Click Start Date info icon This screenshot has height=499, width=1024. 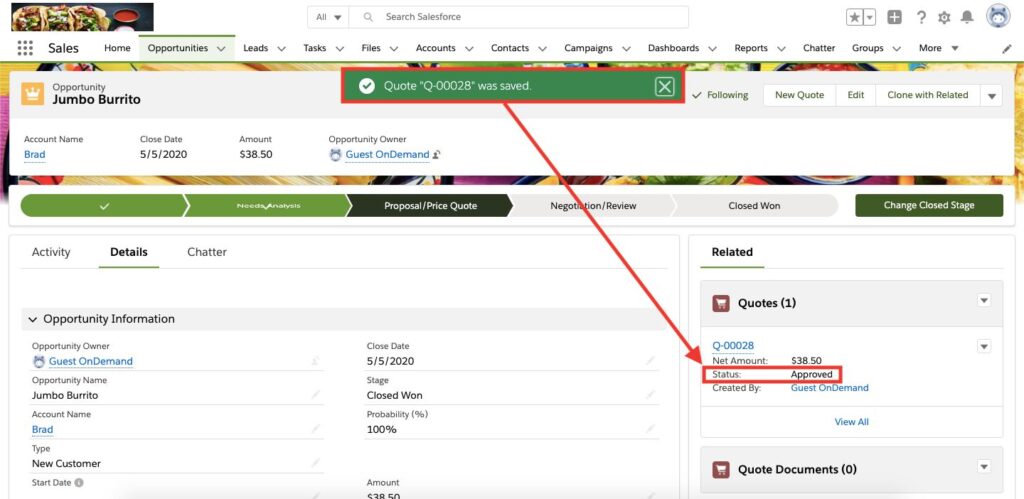(79, 483)
